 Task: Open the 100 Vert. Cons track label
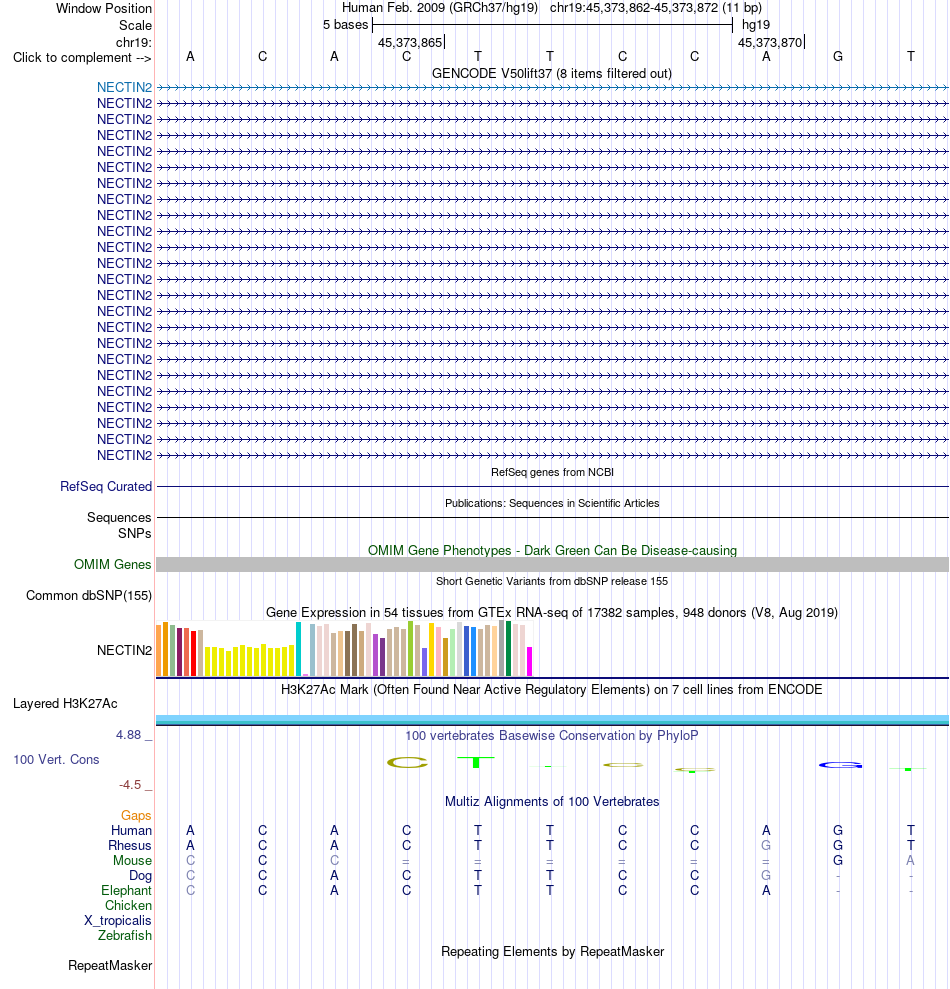pyautogui.click(x=56, y=759)
